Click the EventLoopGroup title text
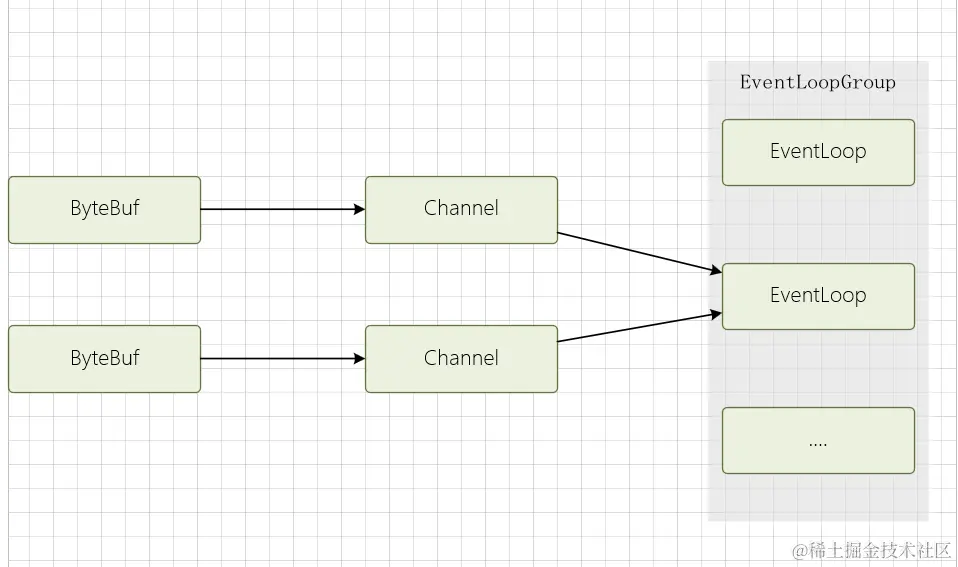Viewport: 958px width, 567px height. [817, 82]
